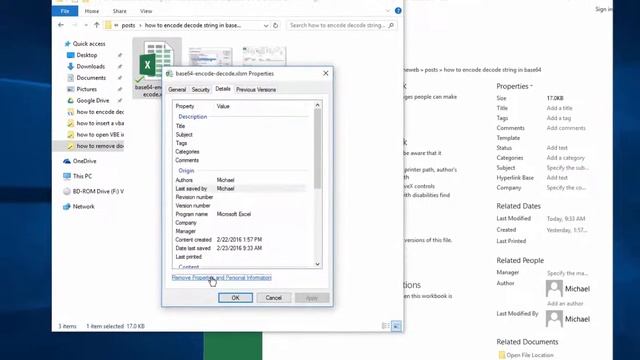
Task: Click Date last saved value
Action: coord(239,248)
